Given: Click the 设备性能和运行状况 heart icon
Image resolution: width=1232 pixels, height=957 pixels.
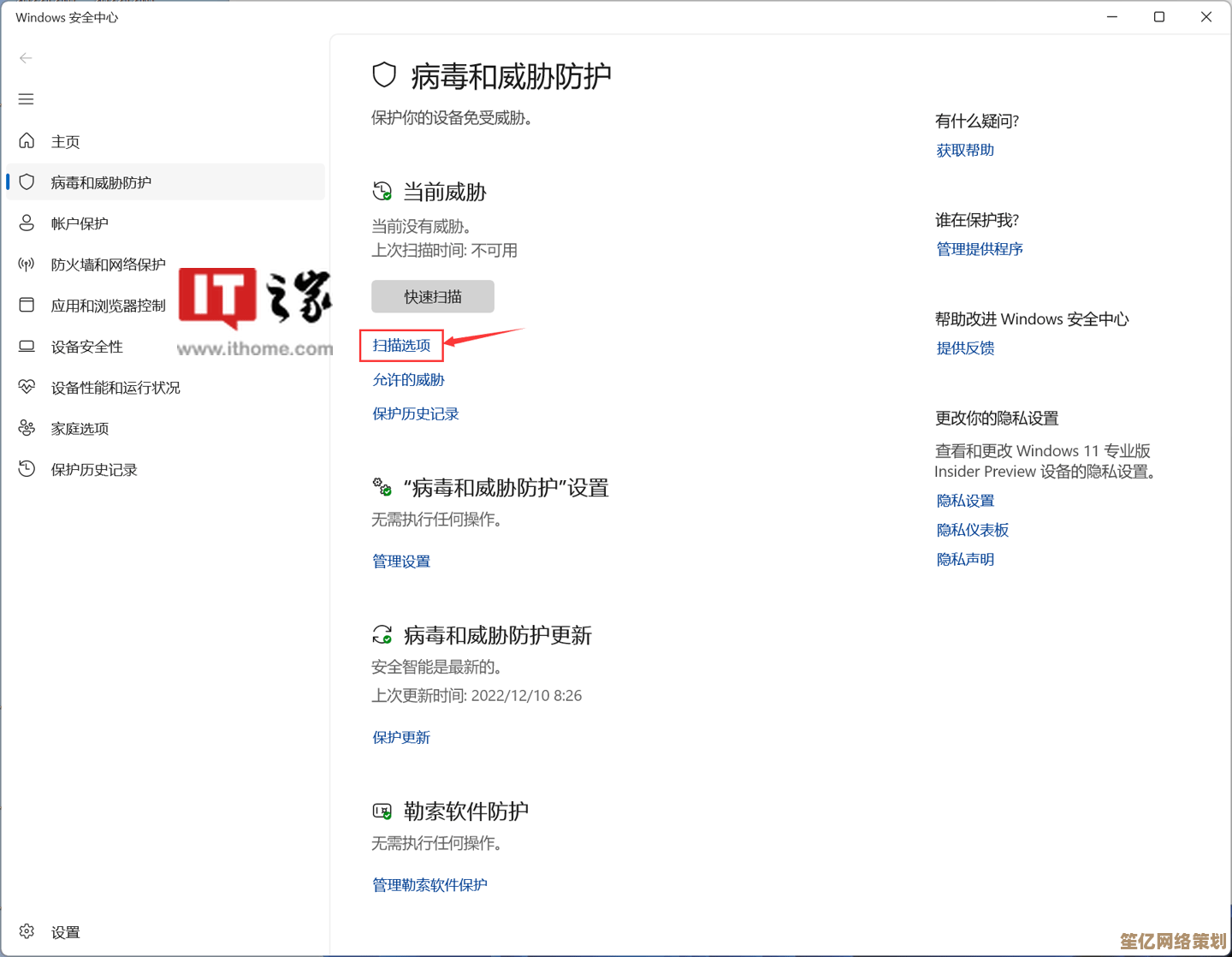Looking at the screenshot, I should pos(26,387).
